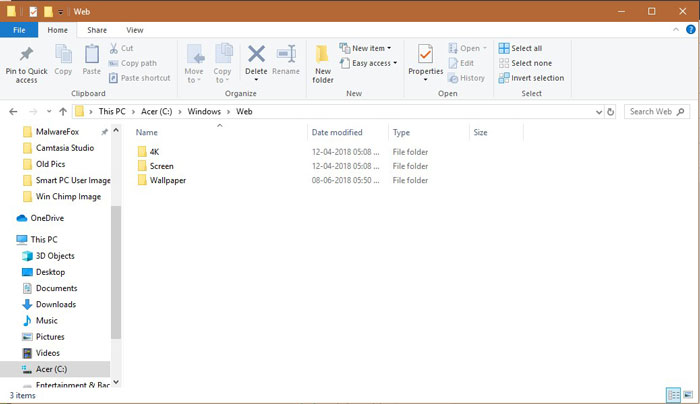Select OneDrive in navigation pane

(x=40, y=218)
